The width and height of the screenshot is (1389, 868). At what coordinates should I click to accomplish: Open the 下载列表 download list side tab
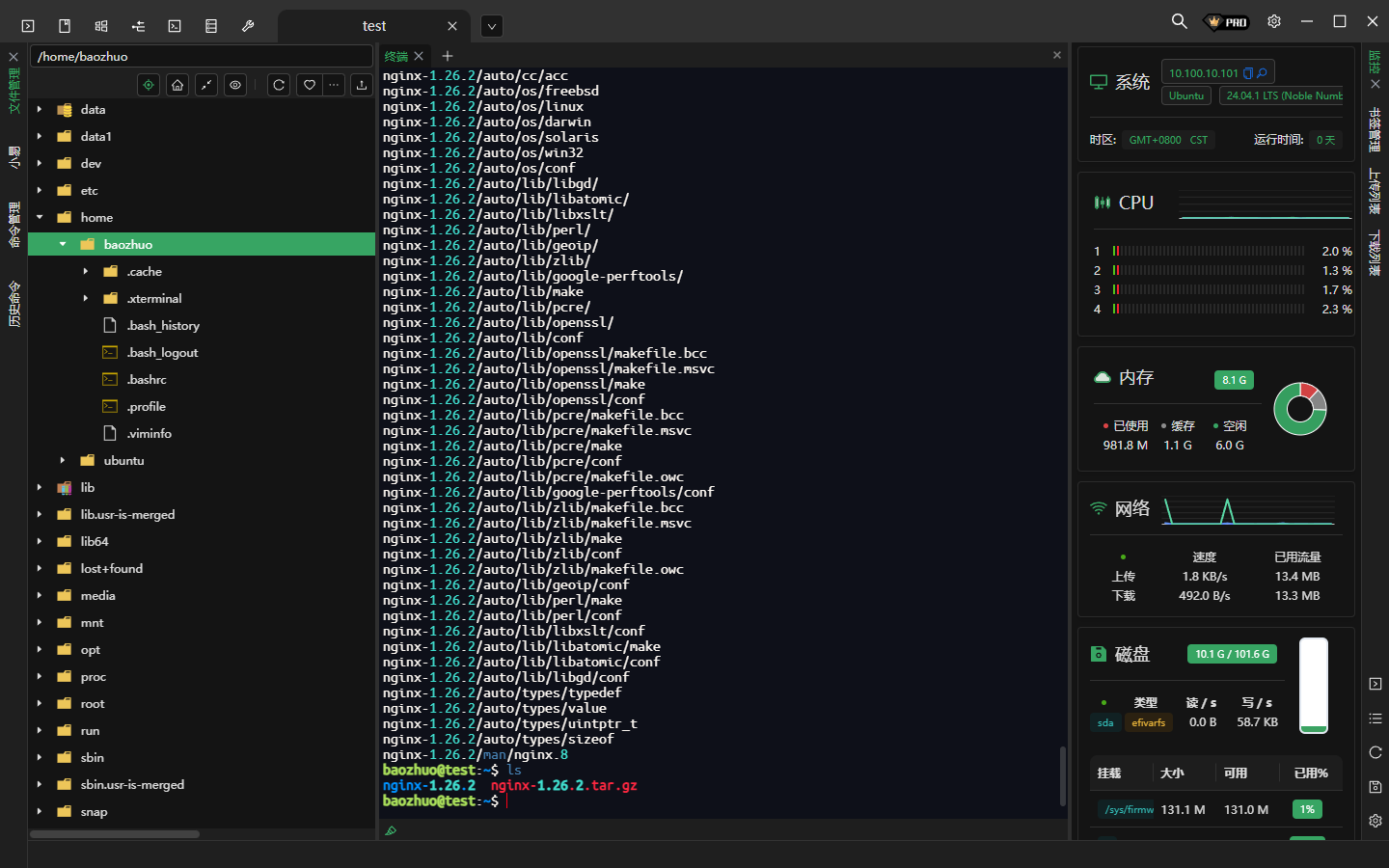point(1375,253)
